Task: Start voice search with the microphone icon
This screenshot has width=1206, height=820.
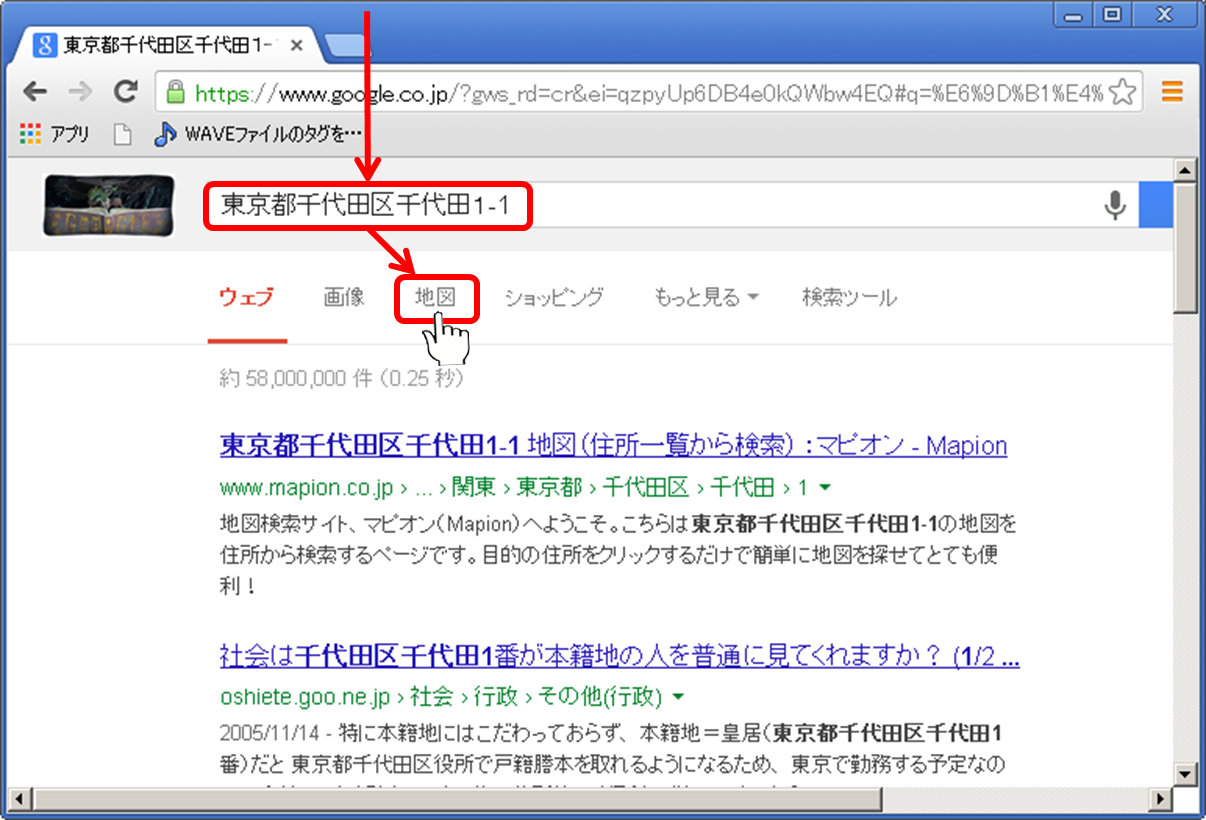Action: click(1114, 206)
